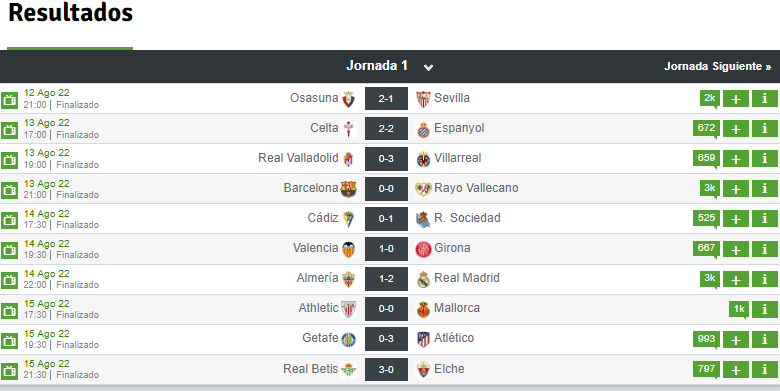Viewport: 780px width, 391px height.
Task: Expand plus icon on Cádiz-R. Sociedad row
Action: (736, 219)
